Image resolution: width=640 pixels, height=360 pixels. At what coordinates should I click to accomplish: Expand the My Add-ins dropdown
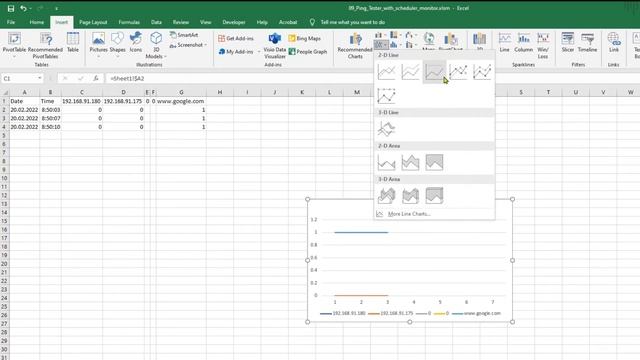pos(259,51)
